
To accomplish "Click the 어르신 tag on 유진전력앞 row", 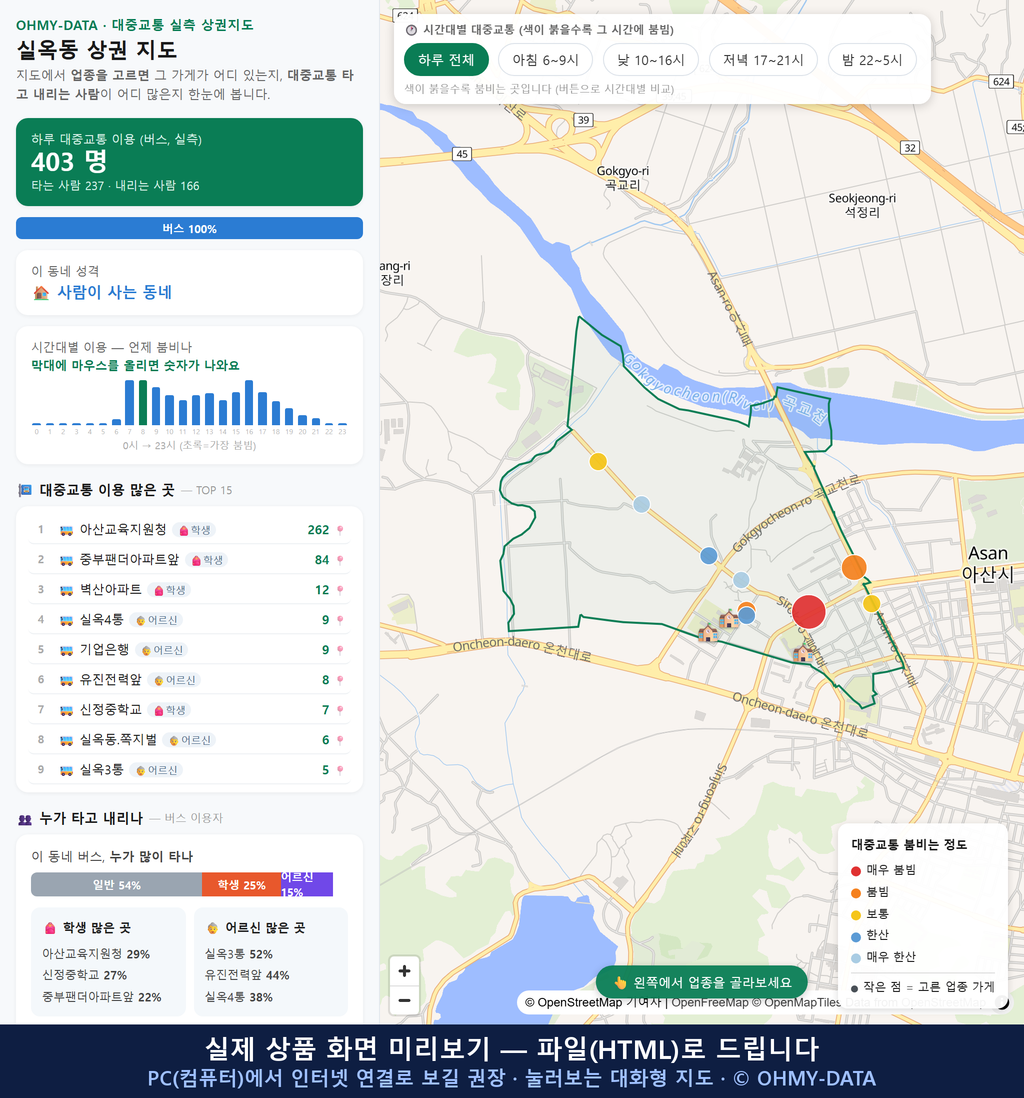I will [x=176, y=680].
